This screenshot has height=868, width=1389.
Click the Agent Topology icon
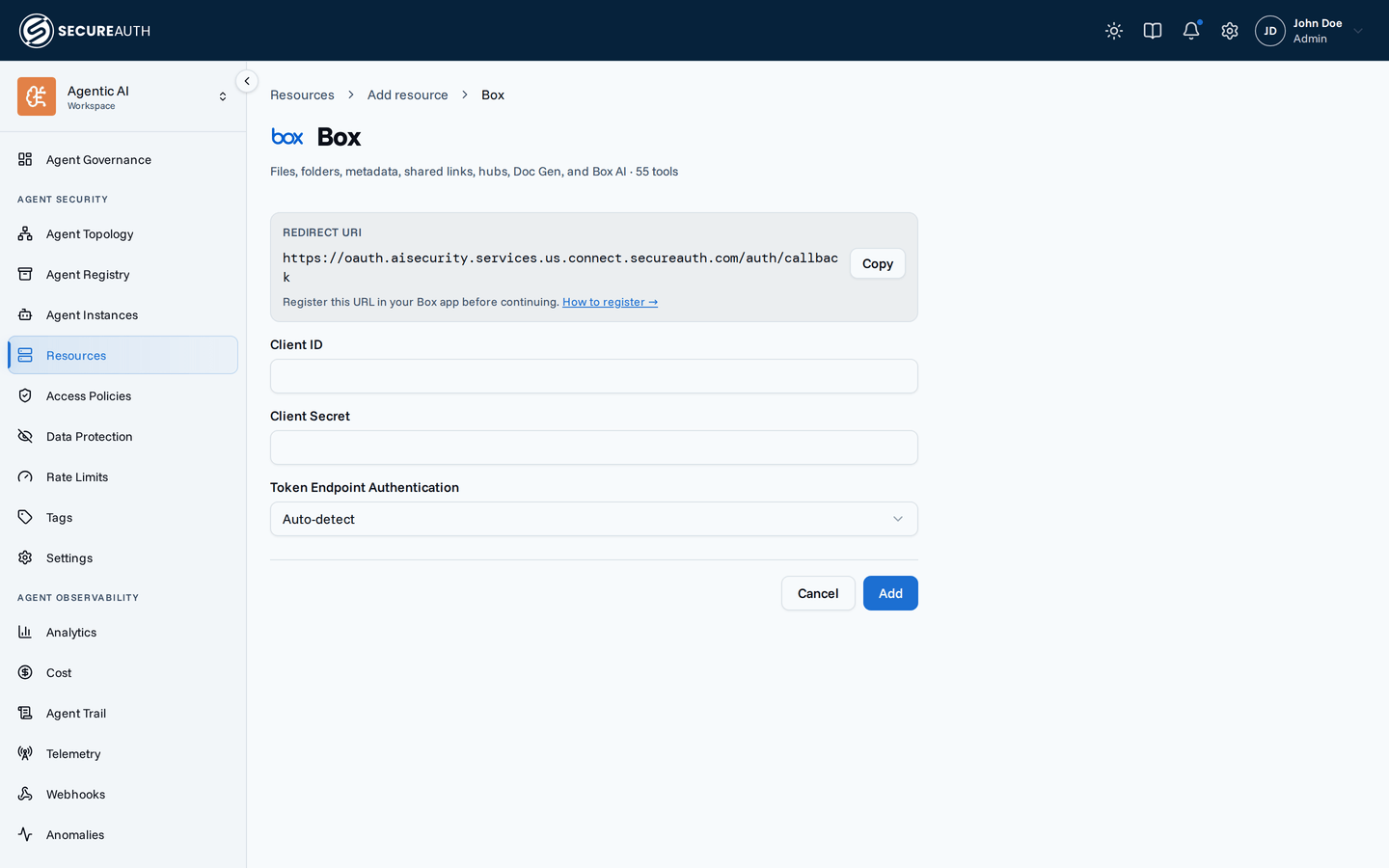point(25,233)
